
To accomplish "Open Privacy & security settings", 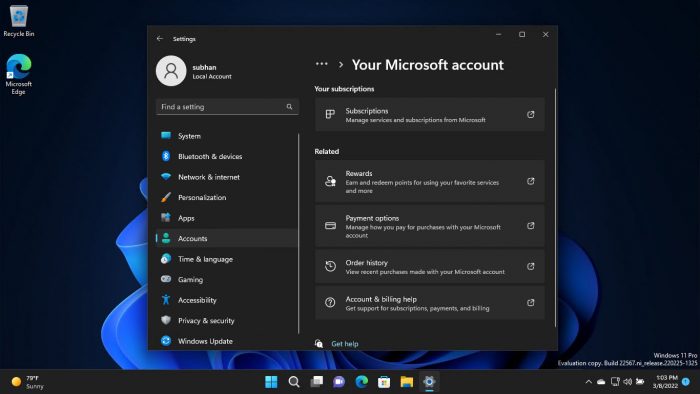I will (x=227, y=321).
